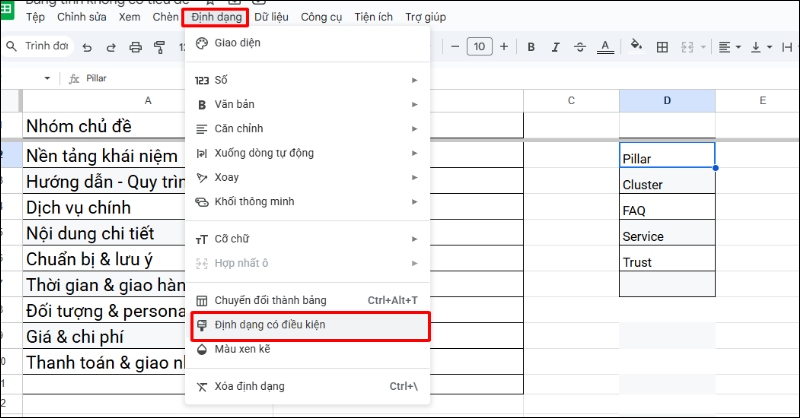
Task: Open the Tiện ích menu
Action: pyautogui.click(x=373, y=17)
